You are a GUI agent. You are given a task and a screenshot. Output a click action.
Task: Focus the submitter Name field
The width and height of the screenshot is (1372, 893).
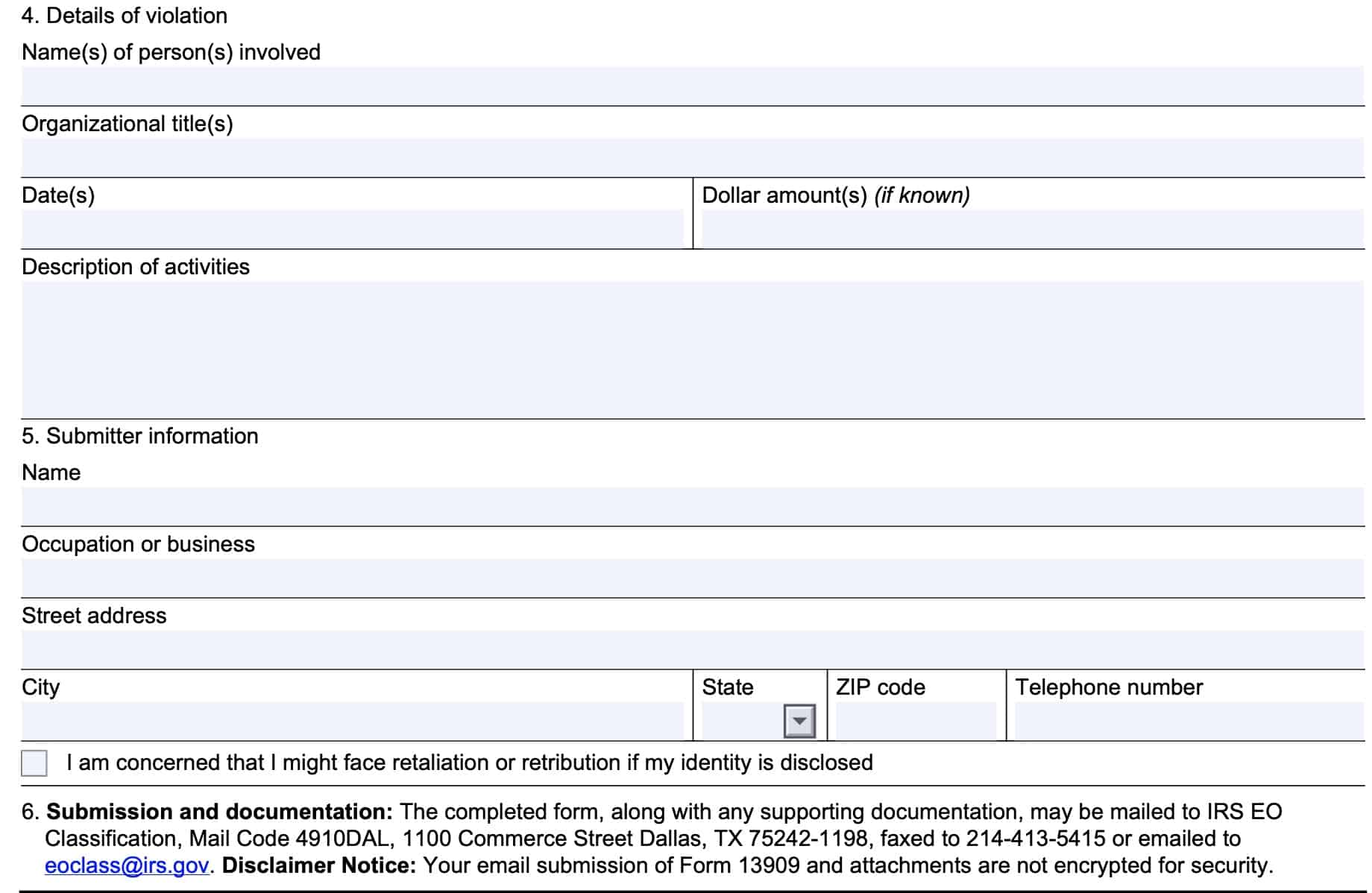click(x=692, y=506)
